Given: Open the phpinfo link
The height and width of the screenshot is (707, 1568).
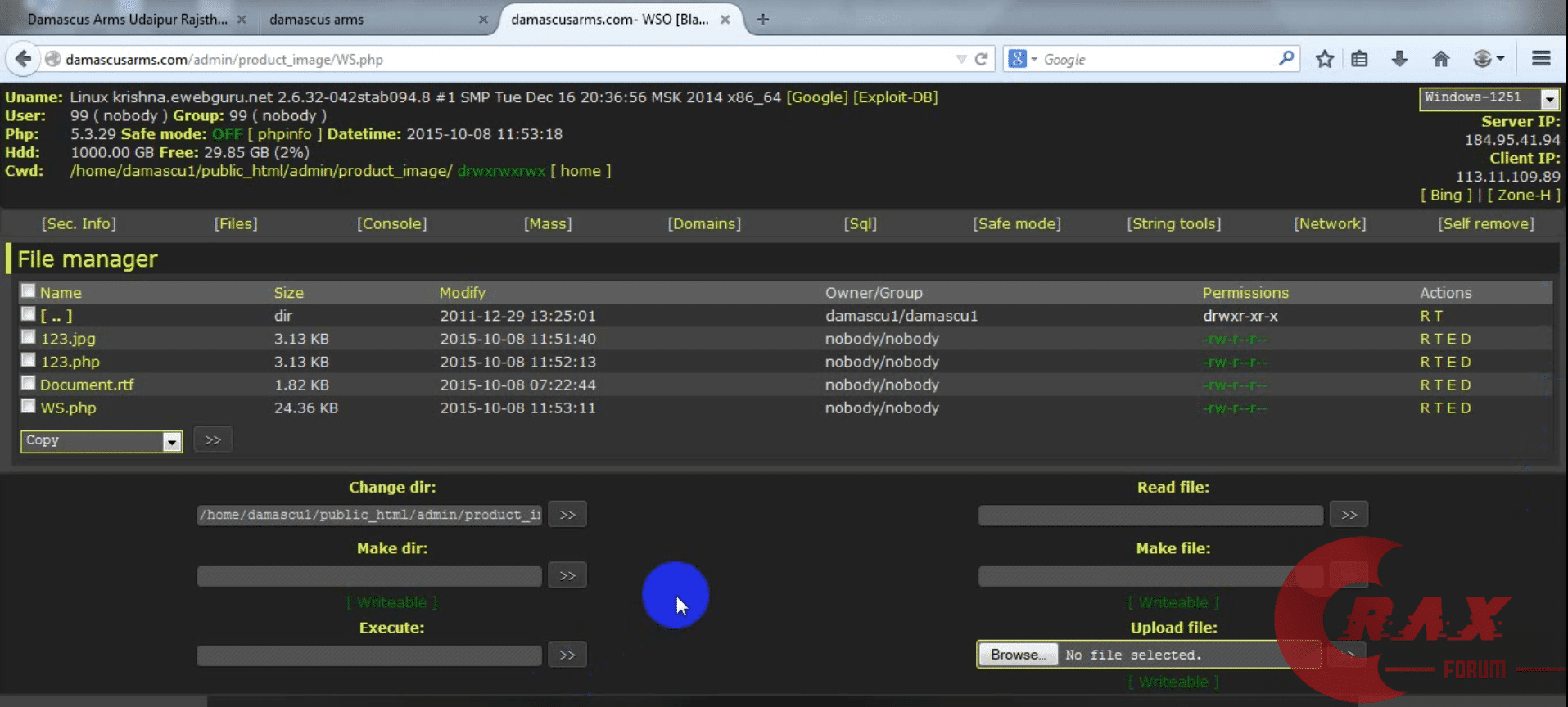Looking at the screenshot, I should [x=284, y=133].
